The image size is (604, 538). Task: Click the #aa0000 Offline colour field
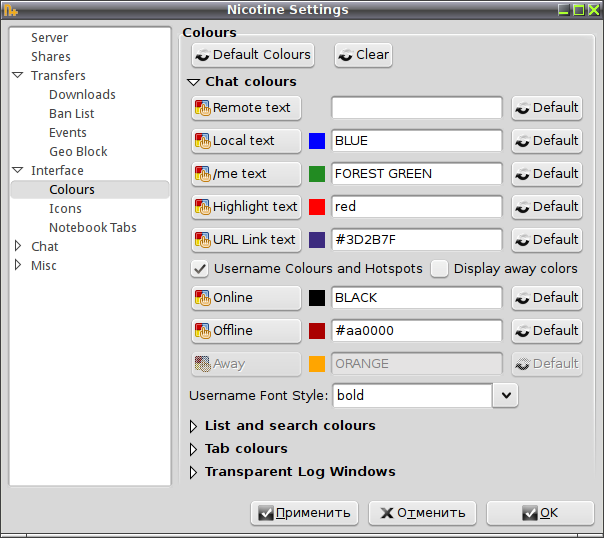click(x=417, y=331)
